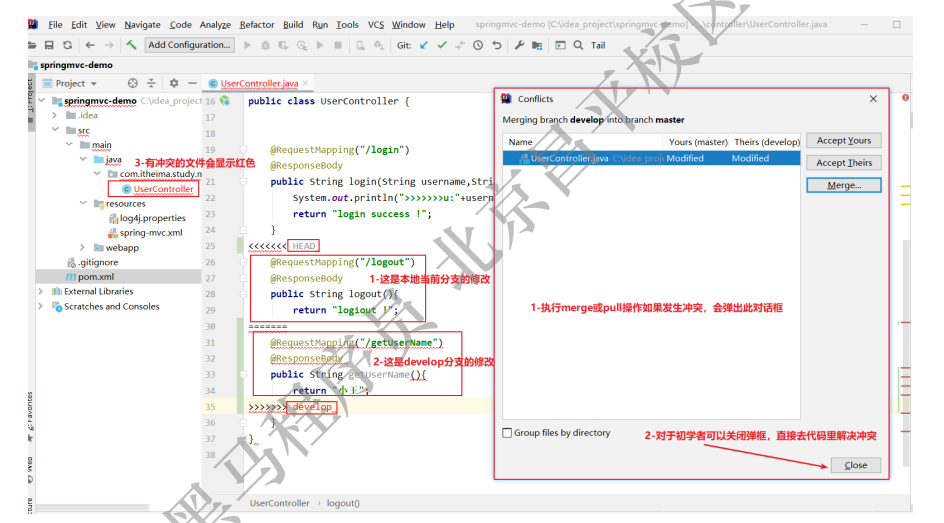Collapse the springmvc-demo root node
The height and width of the screenshot is (523, 944).
tap(42, 100)
